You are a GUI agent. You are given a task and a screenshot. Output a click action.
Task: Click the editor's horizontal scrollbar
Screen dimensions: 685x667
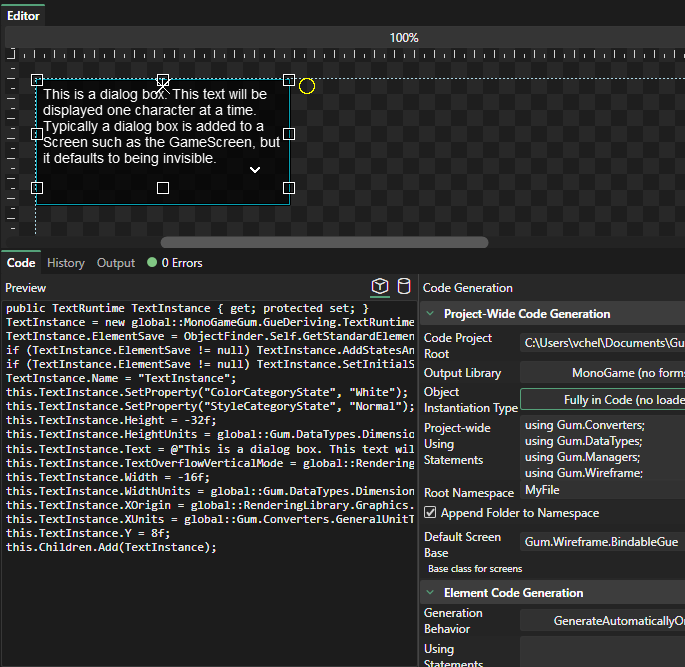pyautogui.click(x=324, y=242)
